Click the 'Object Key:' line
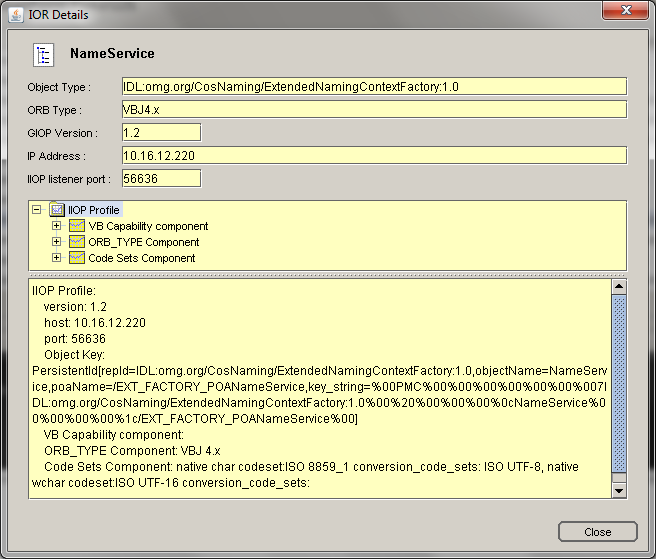 coord(74,355)
